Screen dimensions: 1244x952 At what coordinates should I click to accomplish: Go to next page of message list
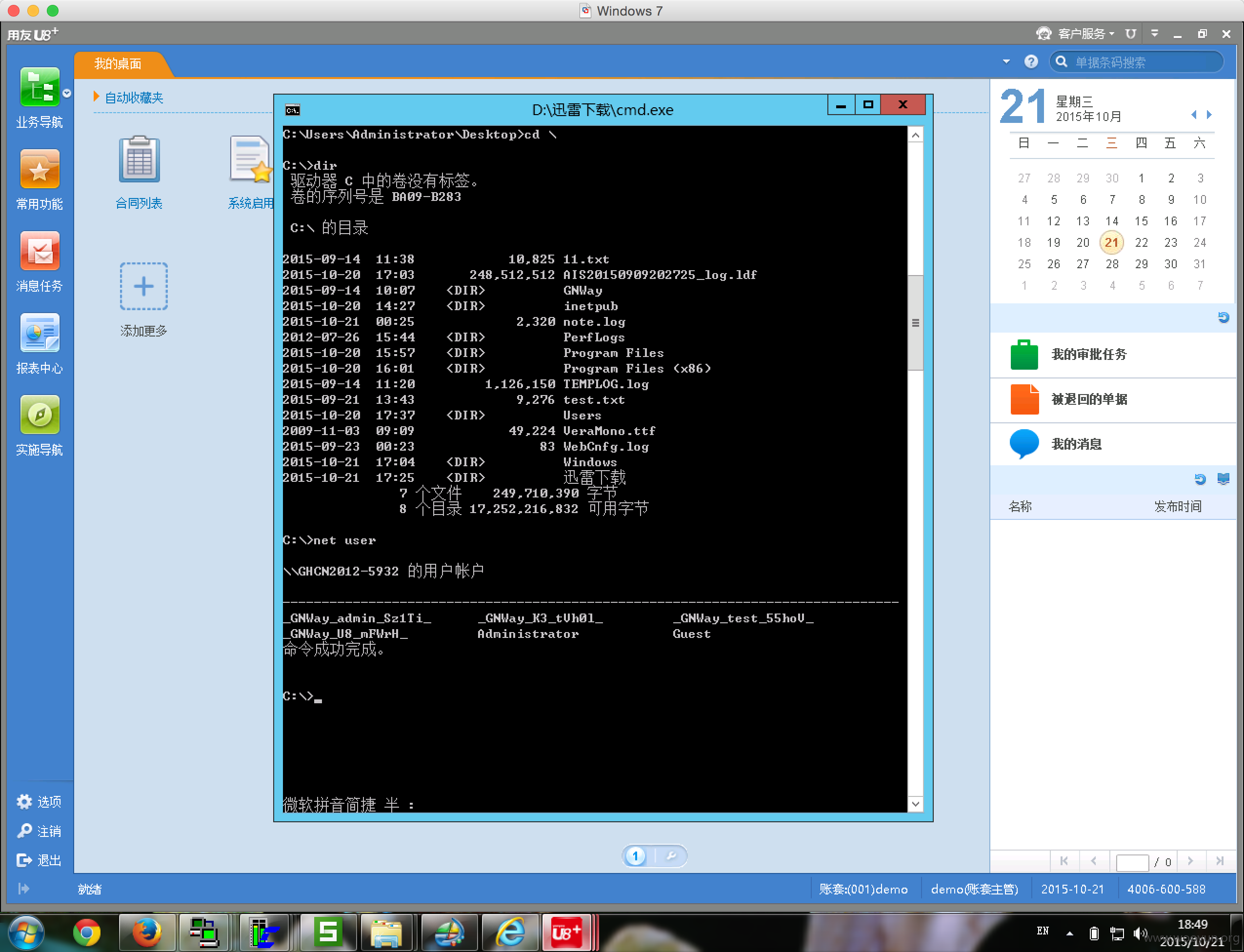coord(1190,861)
